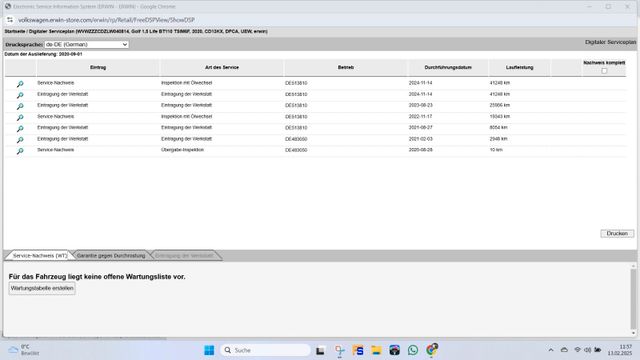Show hidden system tray icons chevron
The image size is (640, 360).
(551, 350)
